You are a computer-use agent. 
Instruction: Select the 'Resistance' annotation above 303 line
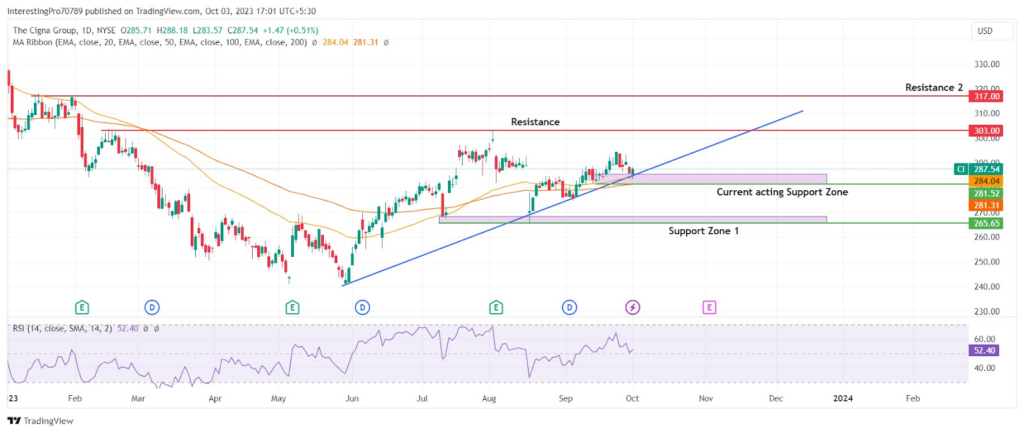535,121
